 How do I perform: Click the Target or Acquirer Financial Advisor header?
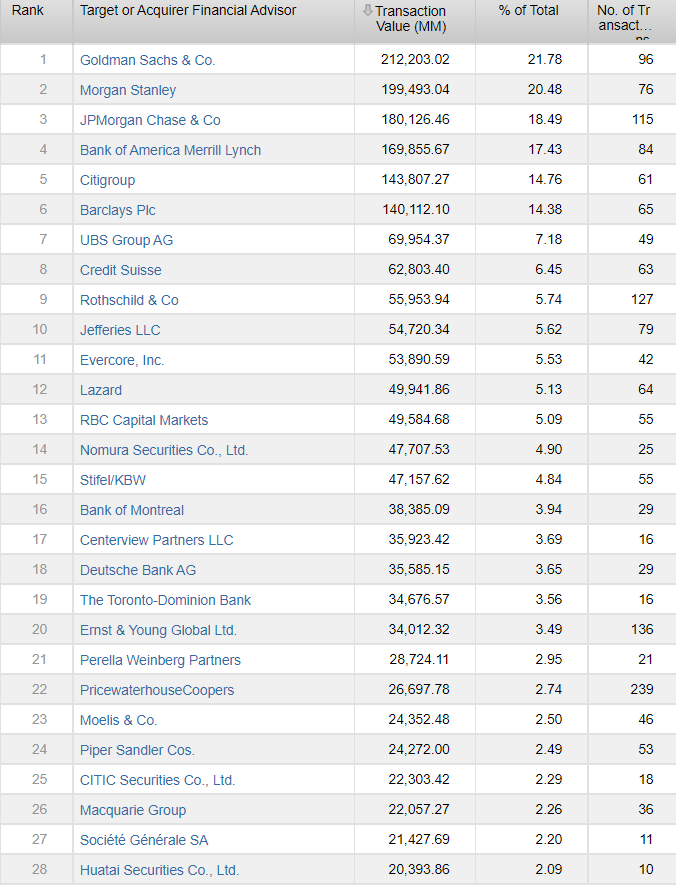coord(188,10)
